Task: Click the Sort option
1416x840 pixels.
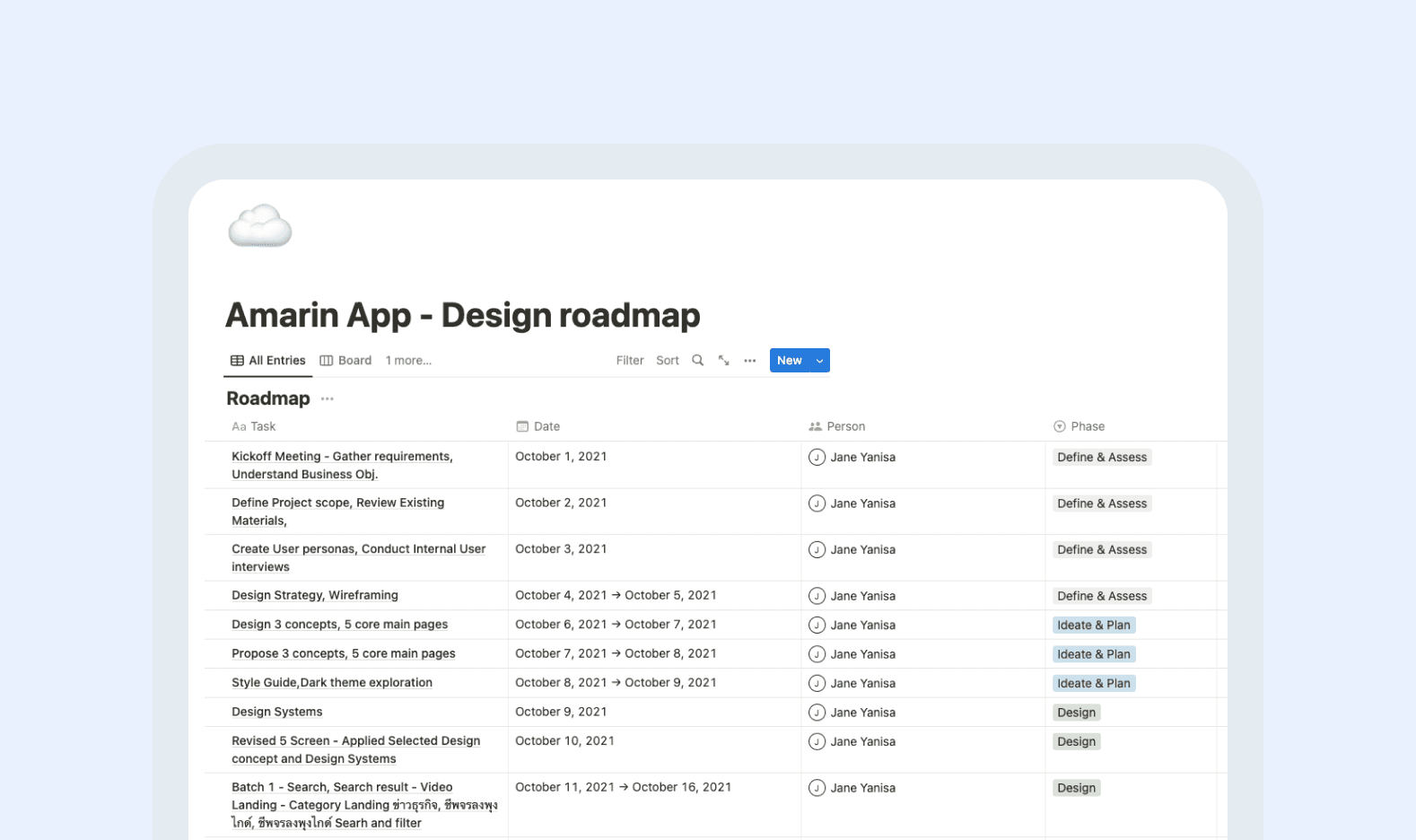Action: click(x=668, y=361)
